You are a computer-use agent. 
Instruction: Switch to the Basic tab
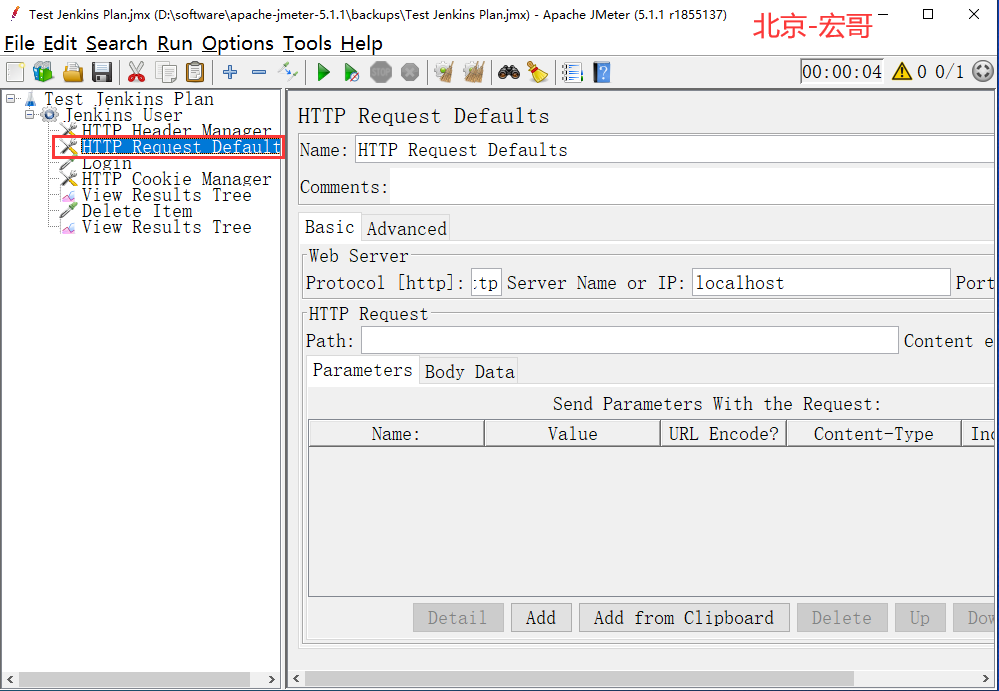(x=329, y=227)
